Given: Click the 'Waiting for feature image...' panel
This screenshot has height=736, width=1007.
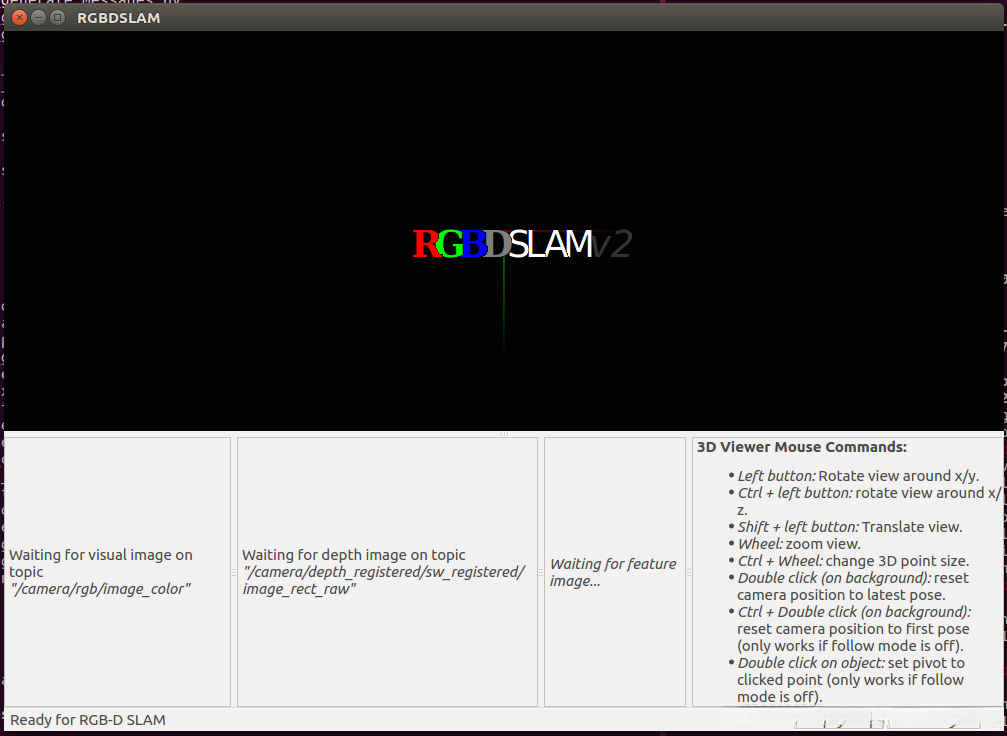Looking at the screenshot, I should [x=615, y=572].
